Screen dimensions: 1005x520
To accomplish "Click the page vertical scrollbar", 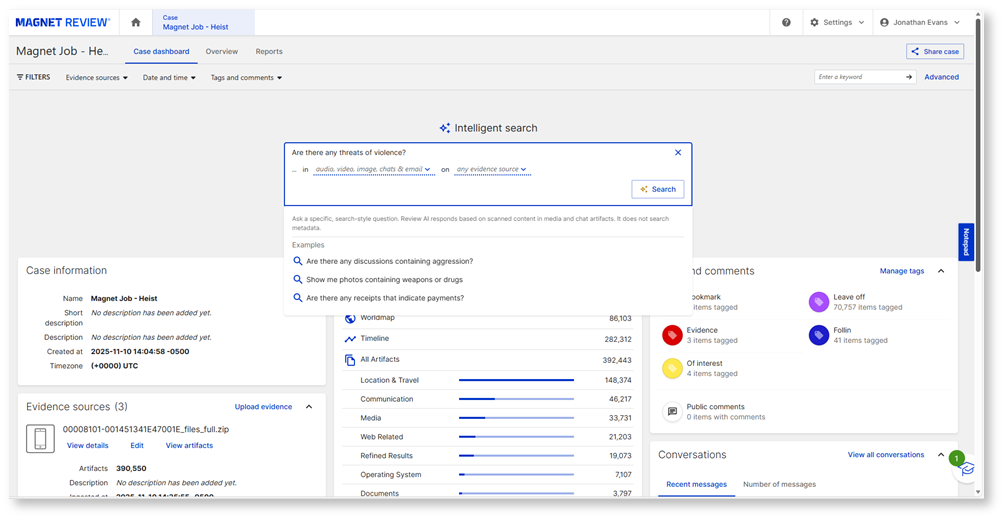I will click(x=979, y=144).
